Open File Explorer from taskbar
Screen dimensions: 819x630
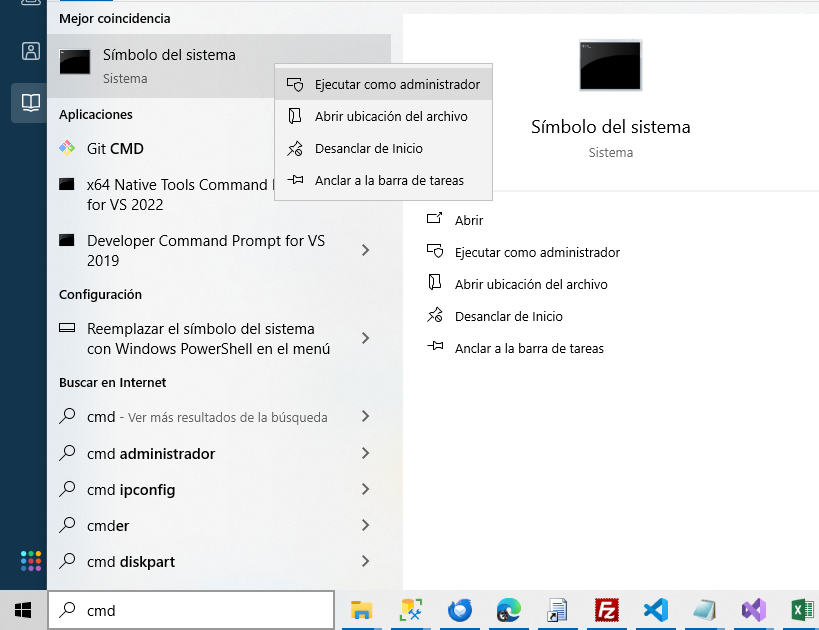tap(361, 610)
